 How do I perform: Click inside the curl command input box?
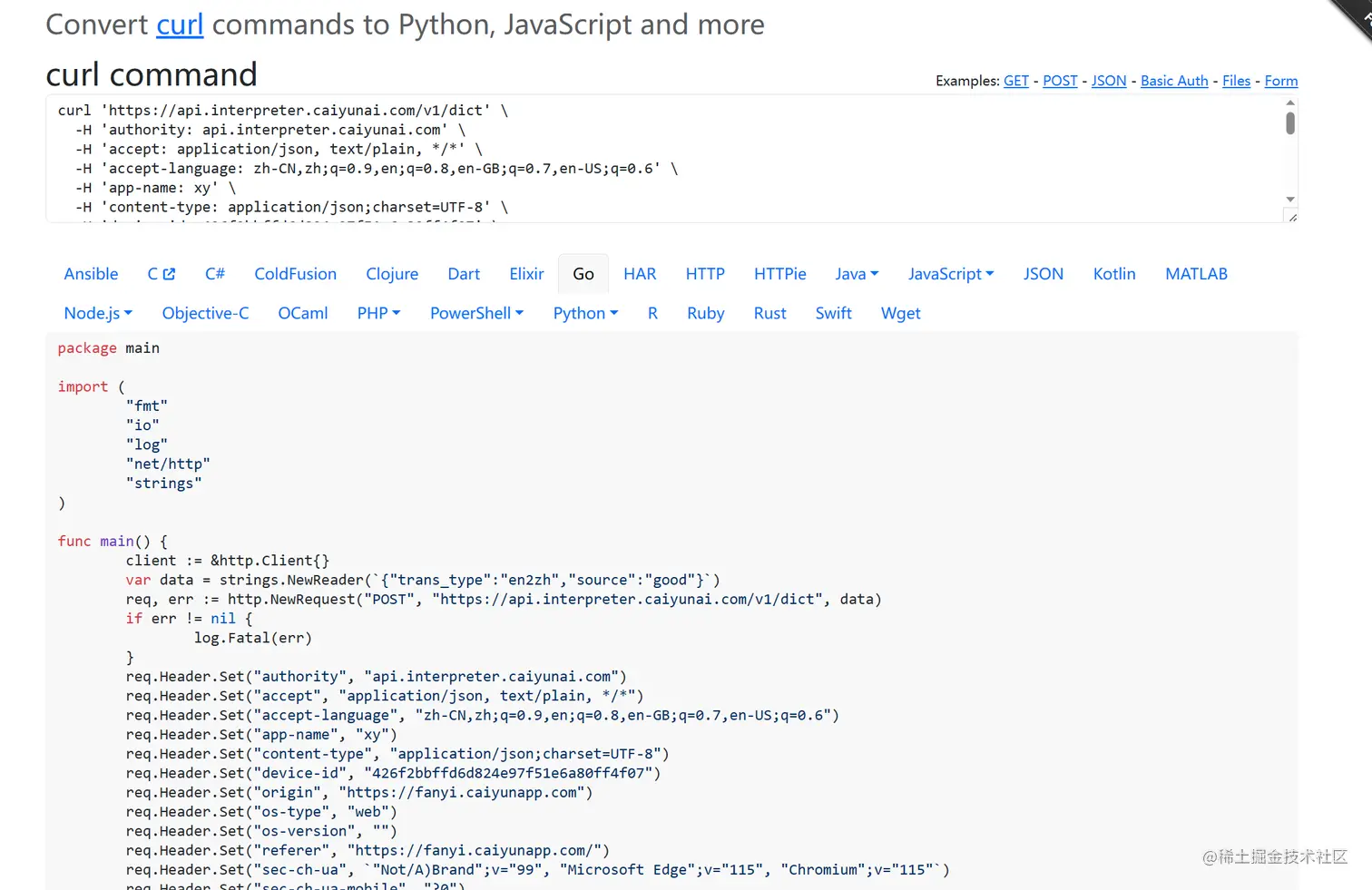[635, 159]
